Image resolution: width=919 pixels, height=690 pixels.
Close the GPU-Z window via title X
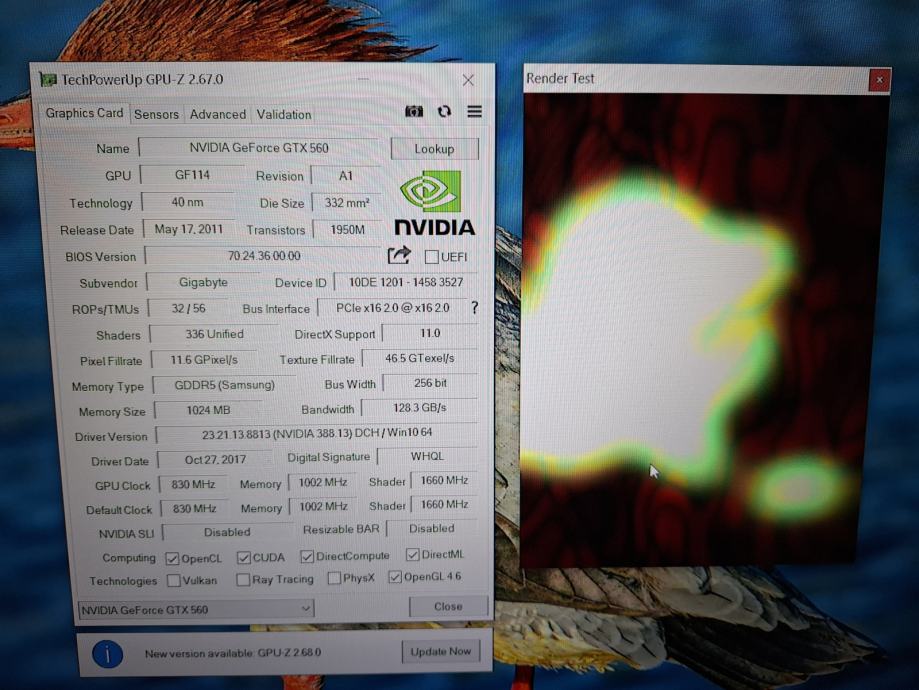click(x=468, y=80)
